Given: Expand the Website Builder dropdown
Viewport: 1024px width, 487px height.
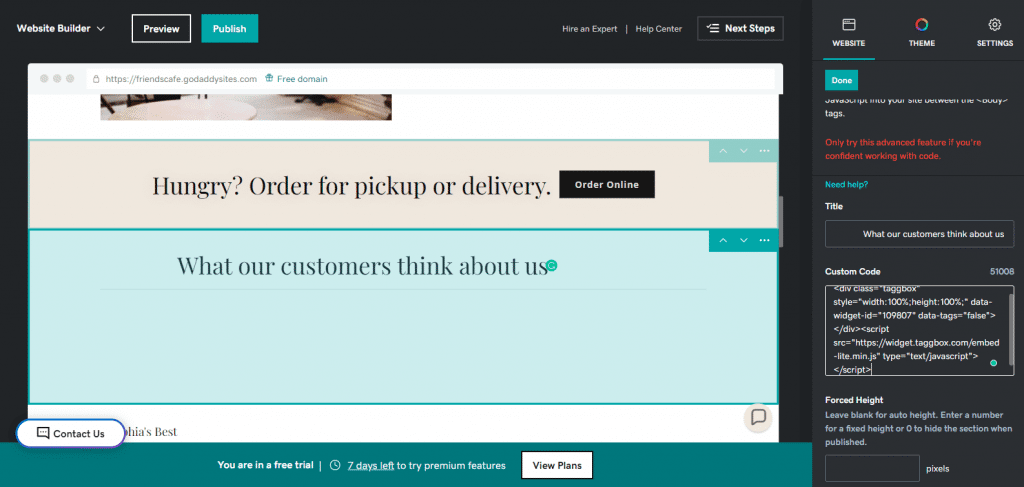Looking at the screenshot, I should [61, 29].
